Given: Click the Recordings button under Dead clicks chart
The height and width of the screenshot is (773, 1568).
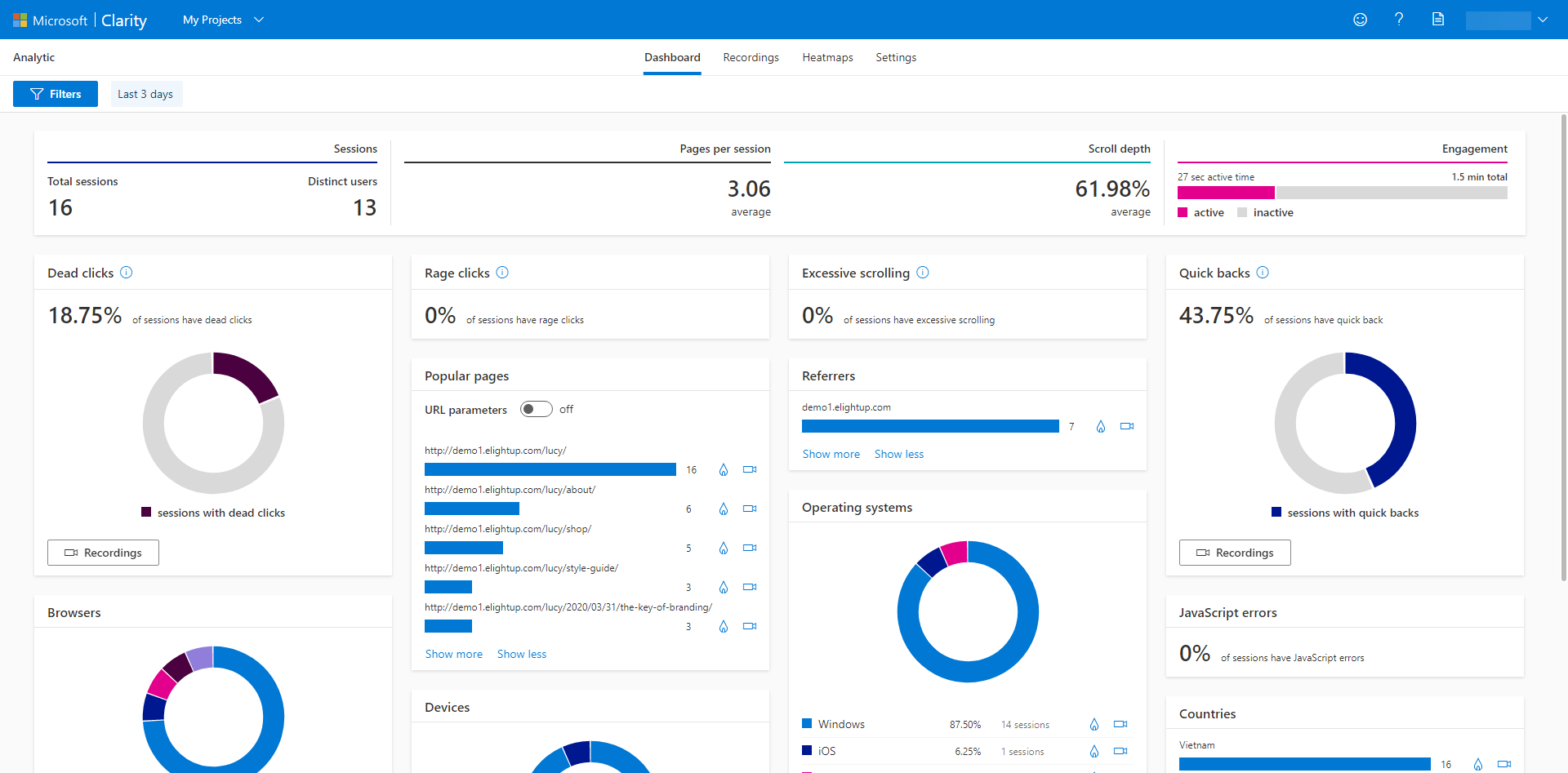Looking at the screenshot, I should [x=103, y=553].
